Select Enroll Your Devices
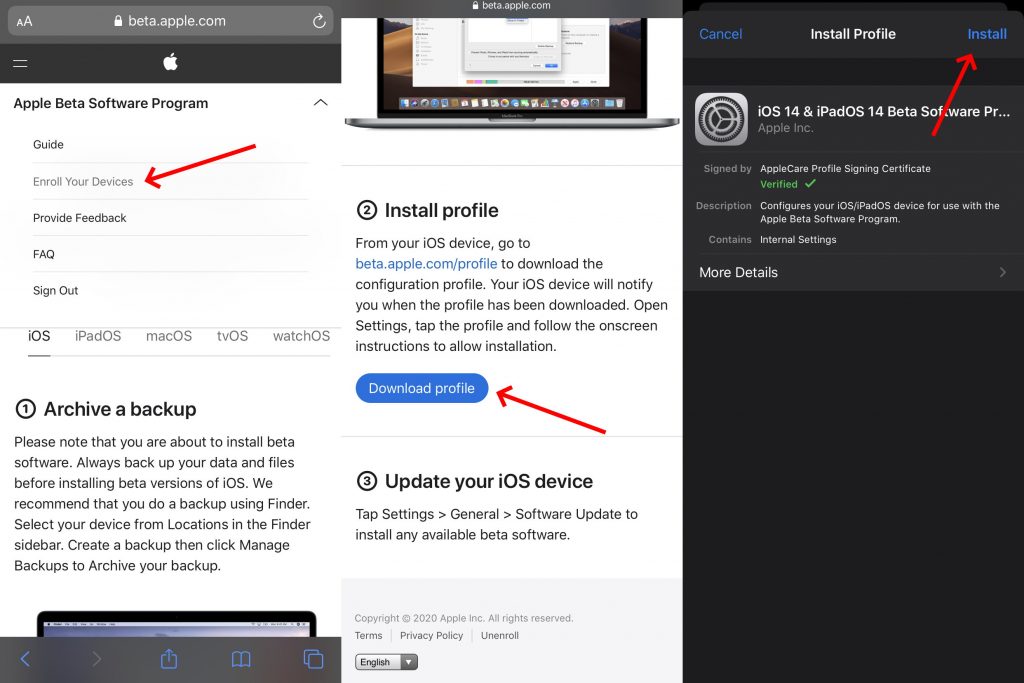 83,182
